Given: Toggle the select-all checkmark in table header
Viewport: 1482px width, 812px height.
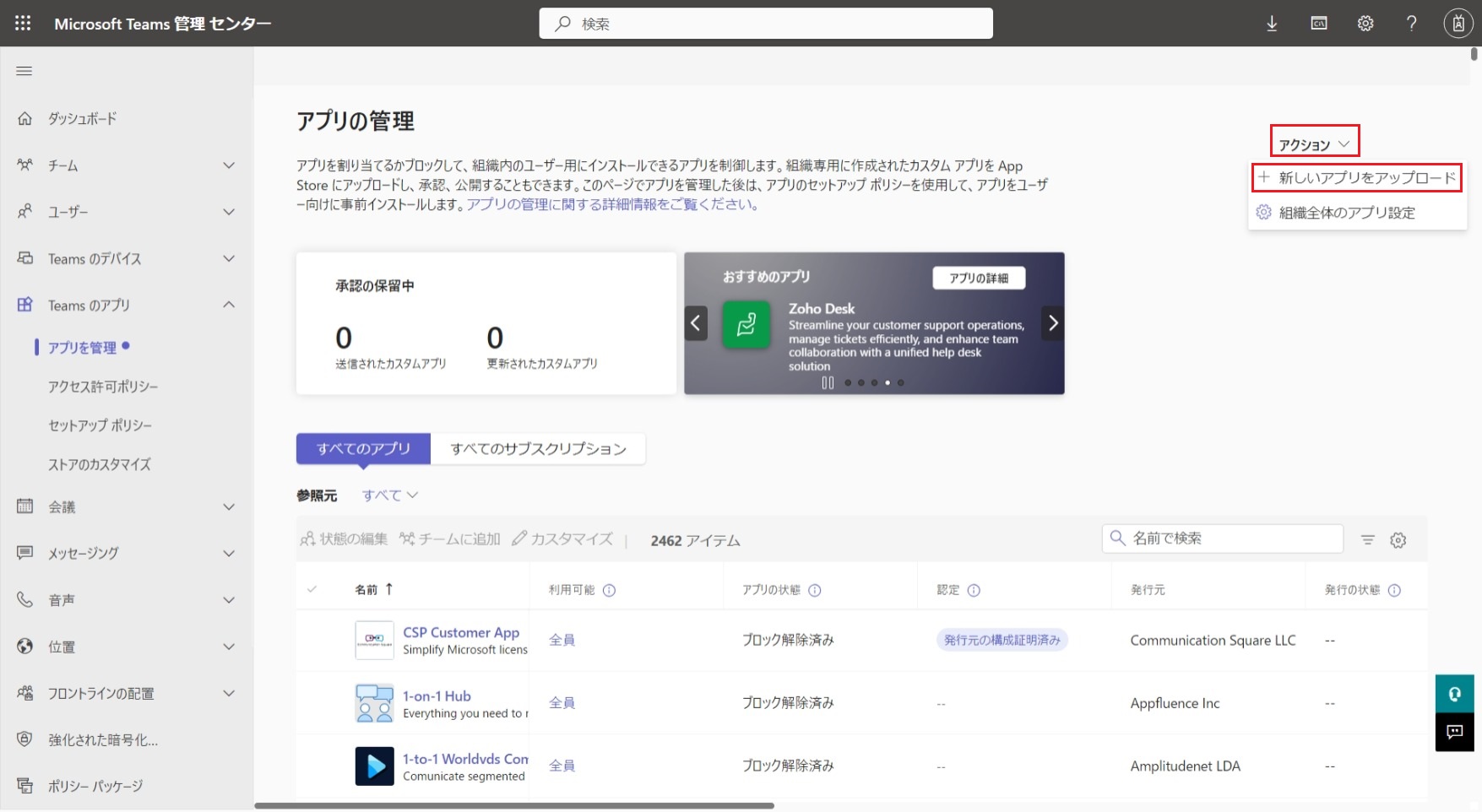Looking at the screenshot, I should (312, 589).
